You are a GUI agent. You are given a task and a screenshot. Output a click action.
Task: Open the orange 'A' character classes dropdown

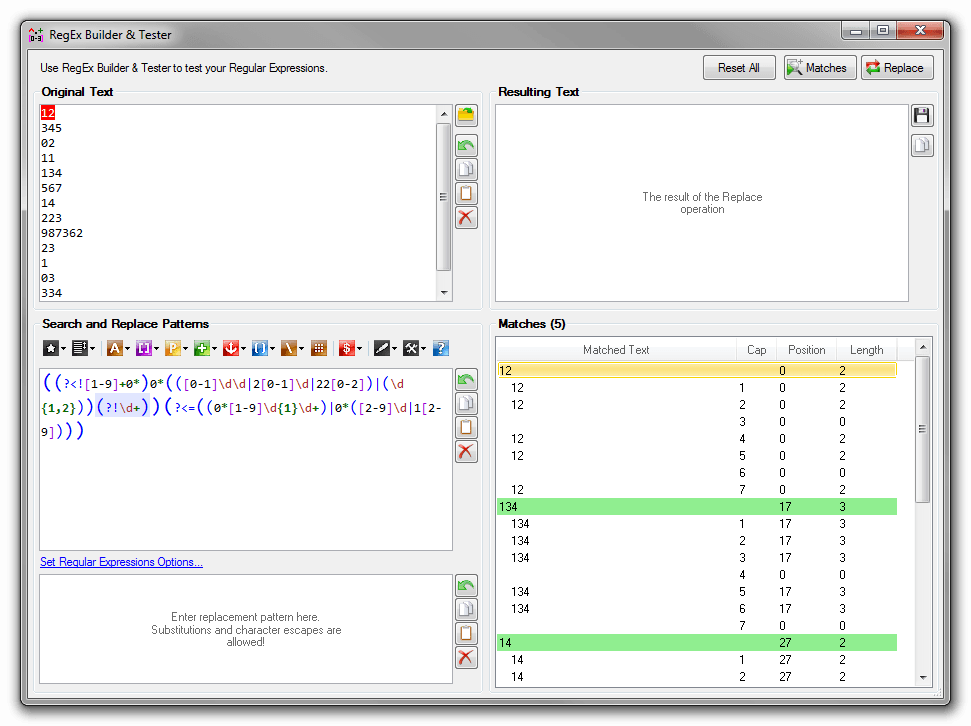point(118,348)
